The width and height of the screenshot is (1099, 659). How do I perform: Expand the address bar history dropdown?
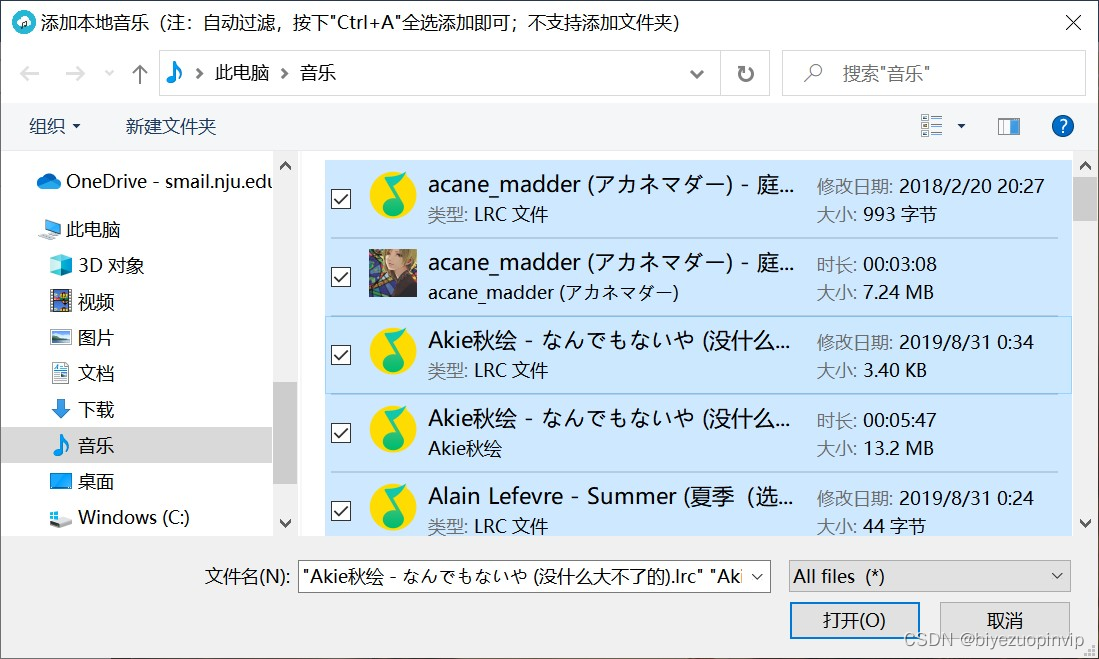click(x=697, y=73)
